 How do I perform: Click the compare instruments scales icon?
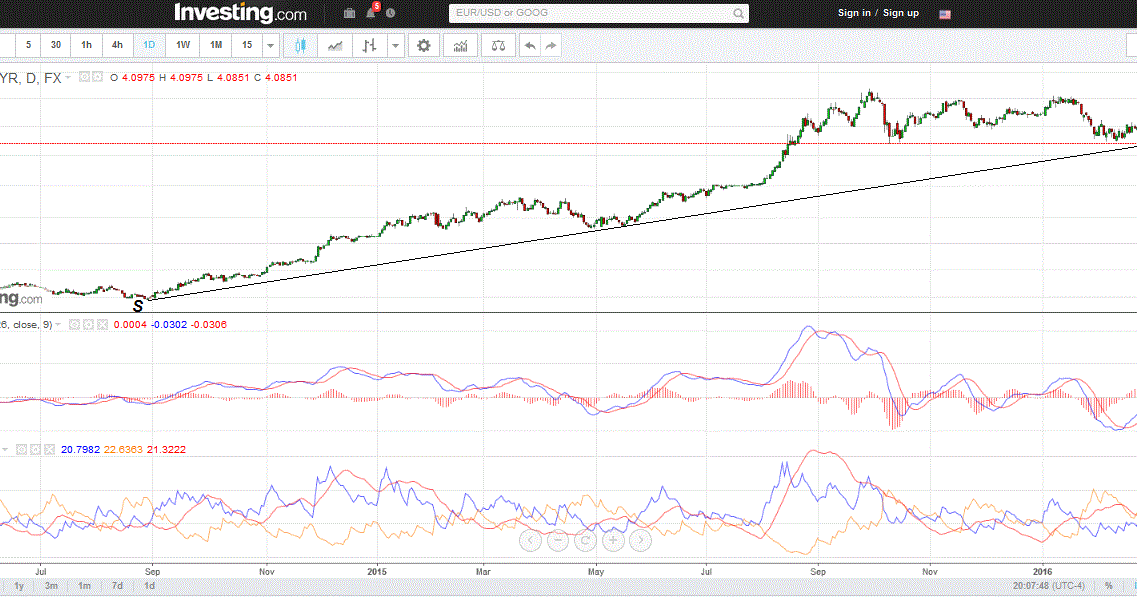[498, 45]
